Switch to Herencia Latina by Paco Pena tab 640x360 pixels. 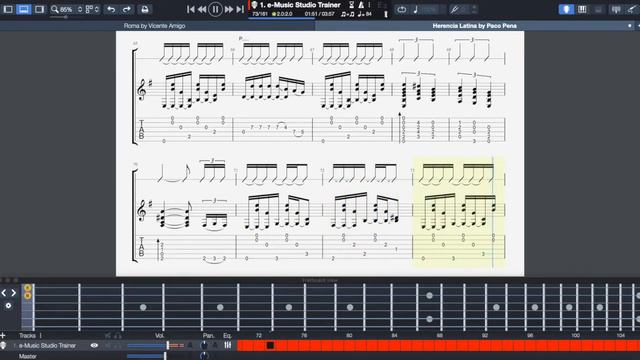[474, 26]
